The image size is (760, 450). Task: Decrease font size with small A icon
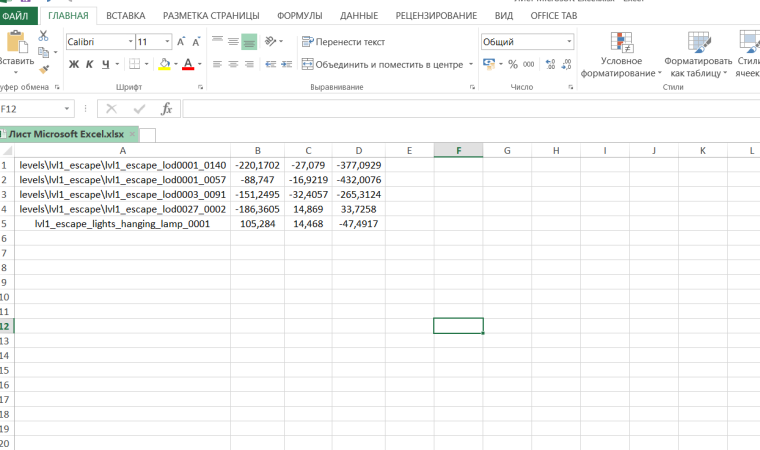(196, 42)
